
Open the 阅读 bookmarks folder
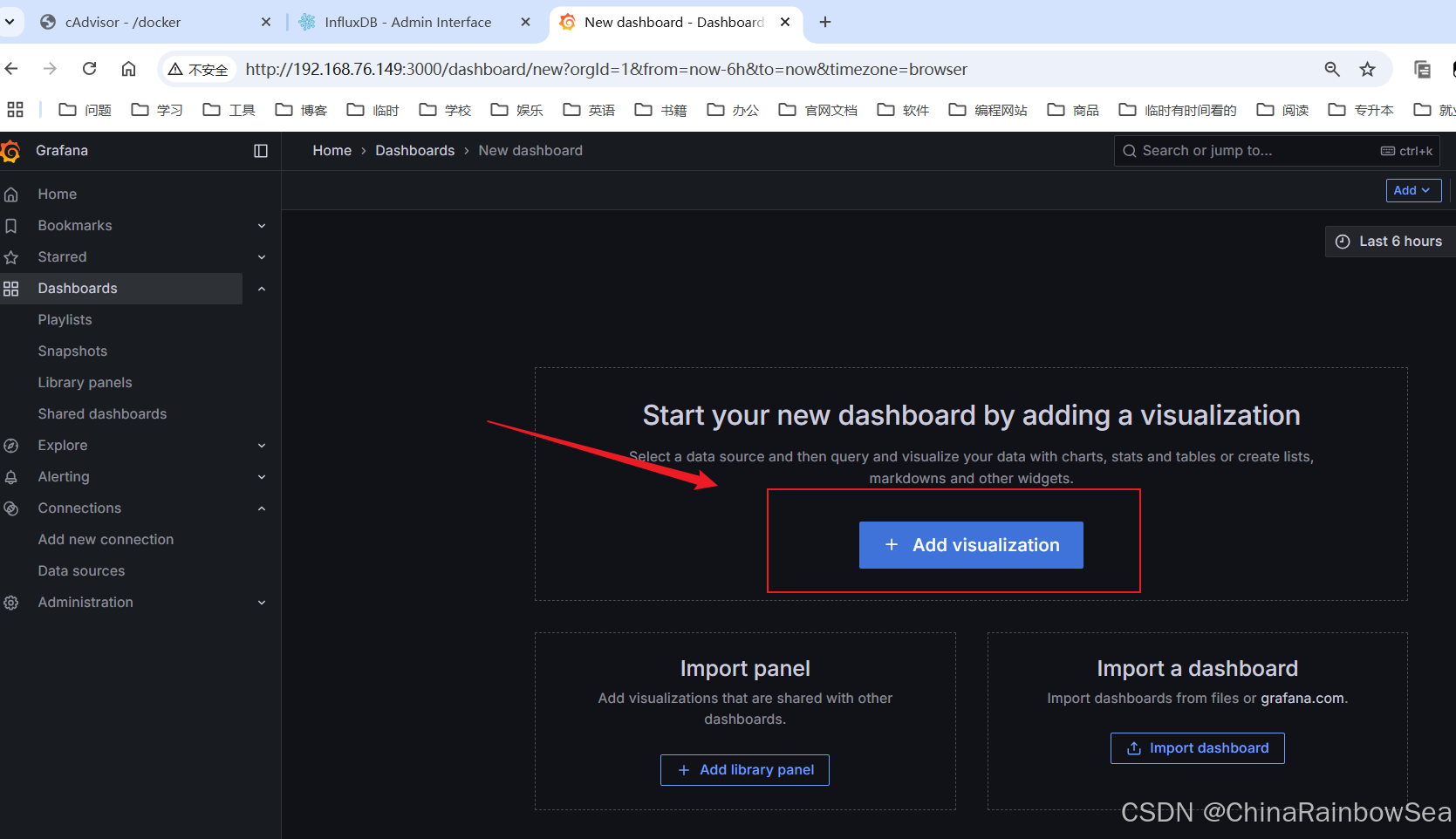(x=1282, y=110)
